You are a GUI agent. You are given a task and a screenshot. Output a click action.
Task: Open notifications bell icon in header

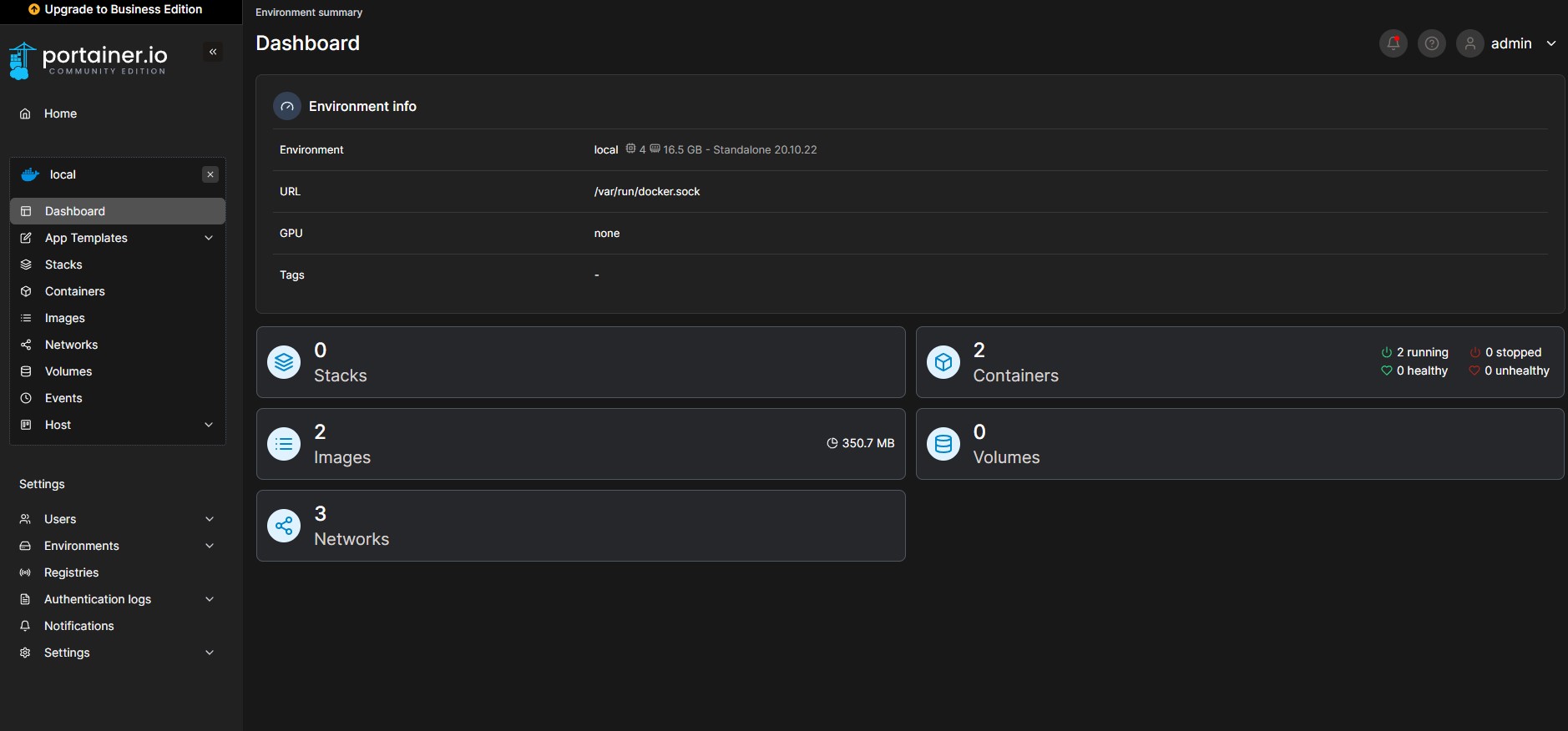[x=1393, y=43]
